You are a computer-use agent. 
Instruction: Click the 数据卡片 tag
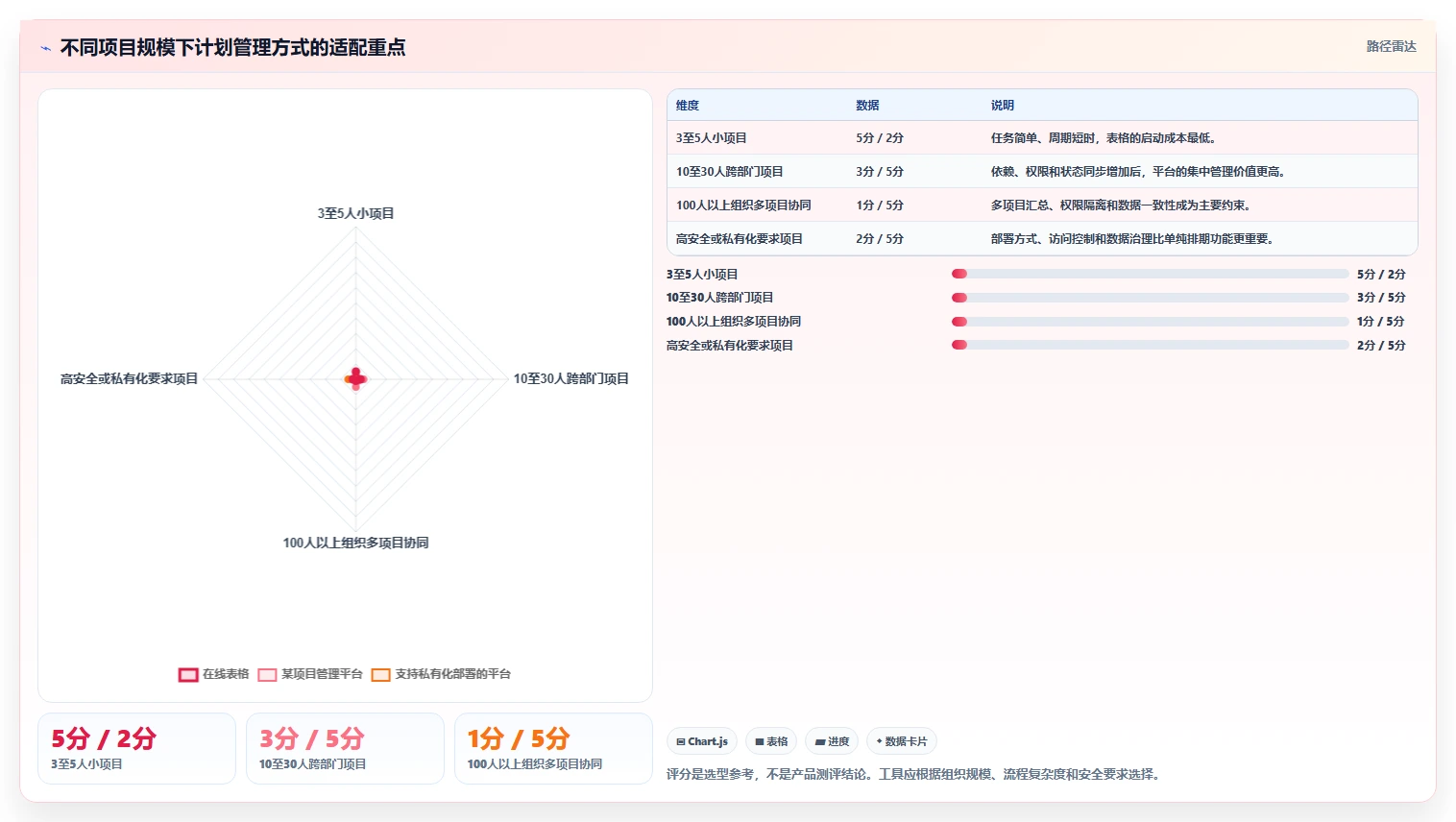coord(902,741)
